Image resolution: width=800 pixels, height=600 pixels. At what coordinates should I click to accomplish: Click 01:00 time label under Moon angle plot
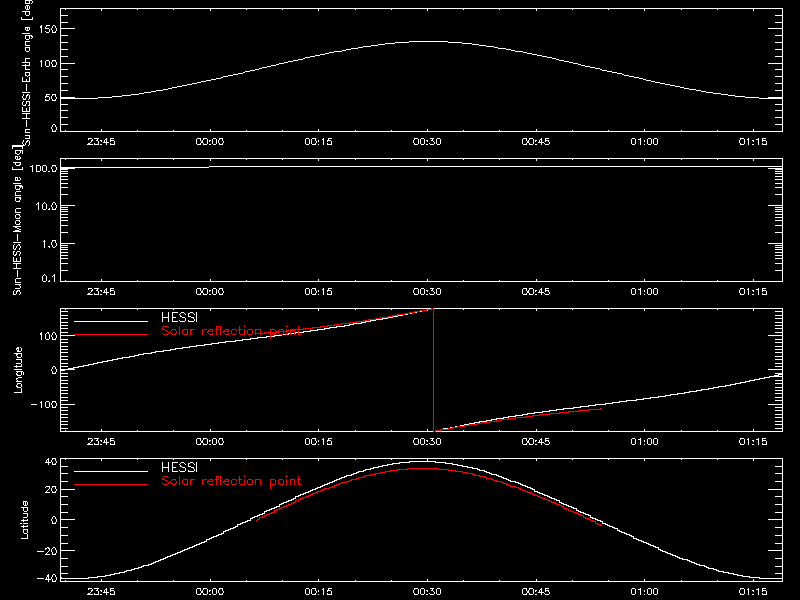point(644,292)
